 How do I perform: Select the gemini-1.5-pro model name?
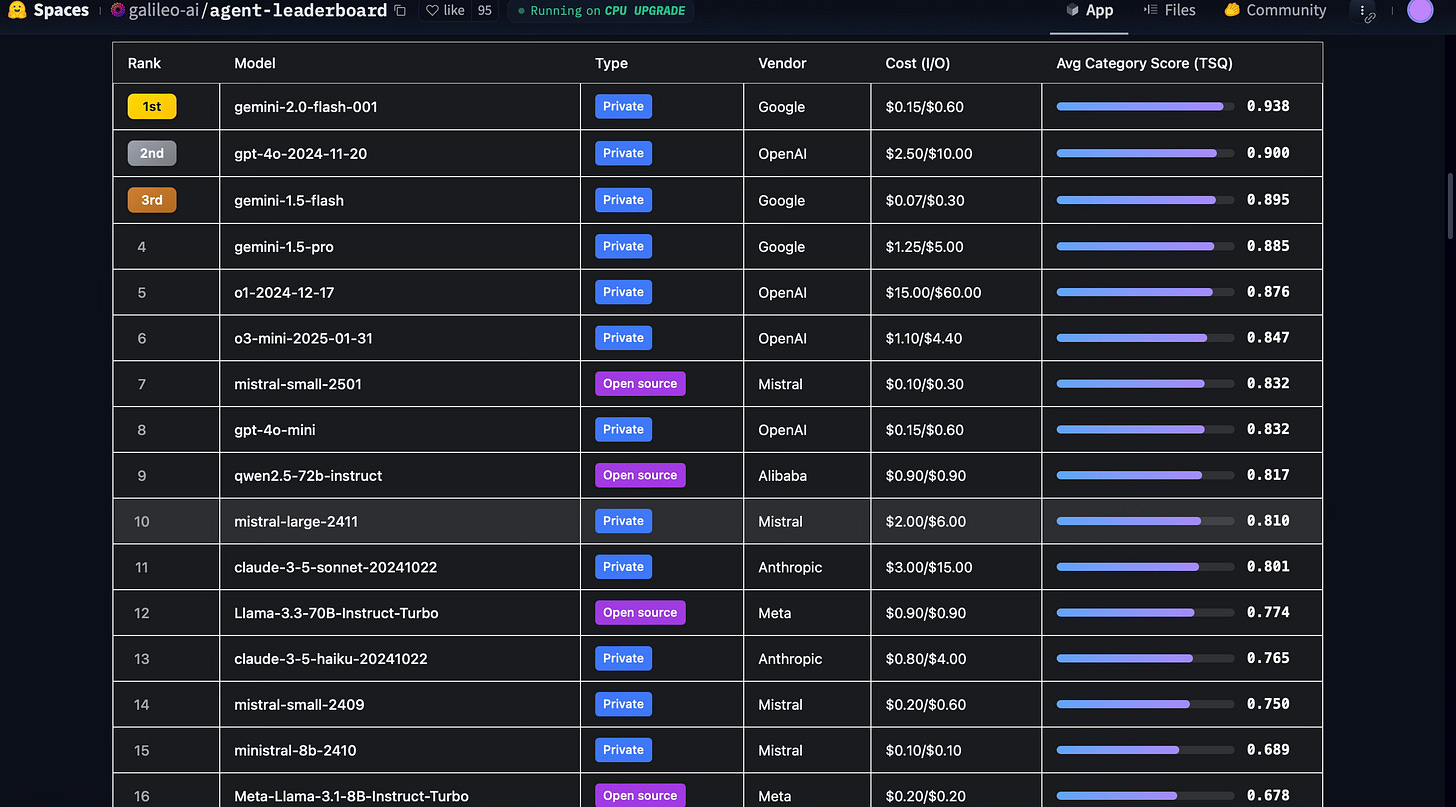[284, 247]
